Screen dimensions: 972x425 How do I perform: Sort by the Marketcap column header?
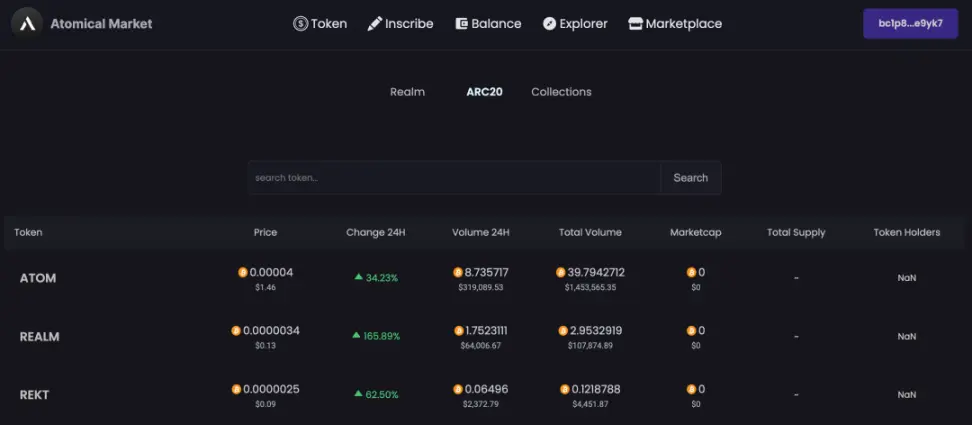[696, 232]
